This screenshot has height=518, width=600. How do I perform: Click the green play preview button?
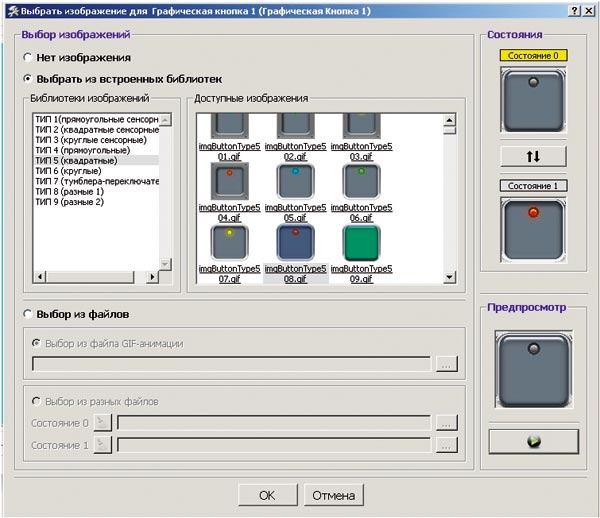pos(533,441)
